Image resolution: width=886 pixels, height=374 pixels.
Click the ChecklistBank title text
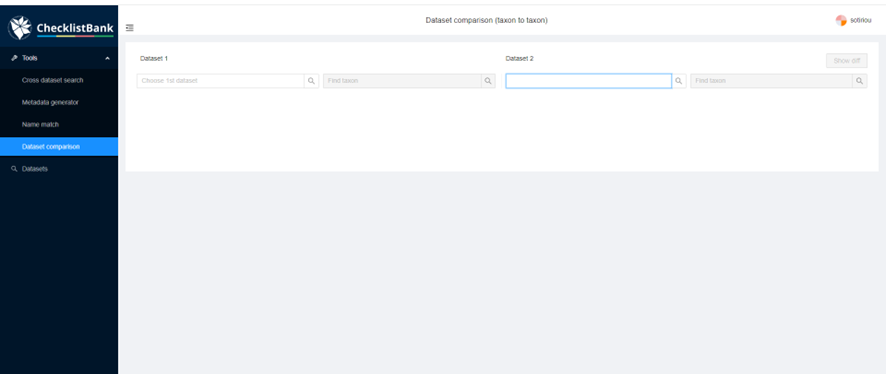pyautogui.click(x=75, y=28)
